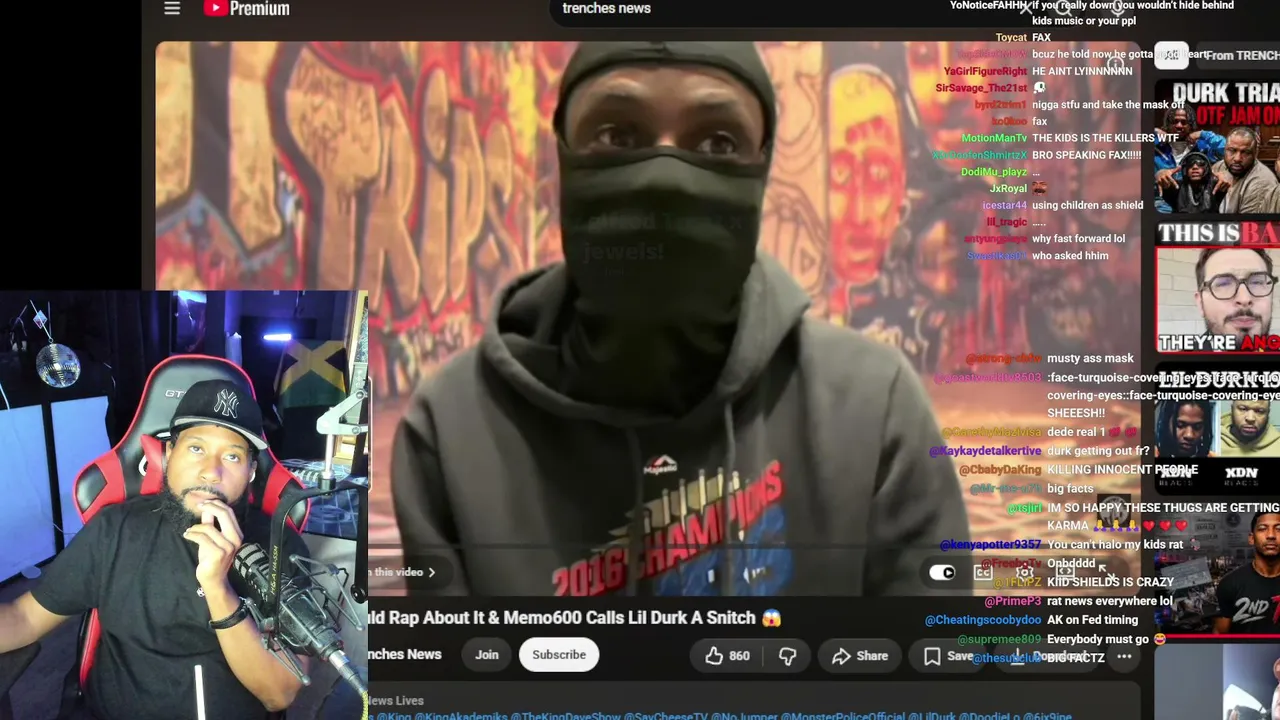This screenshot has width=1280, height=720.
Task: Click the Join channel button
Action: pos(487,655)
